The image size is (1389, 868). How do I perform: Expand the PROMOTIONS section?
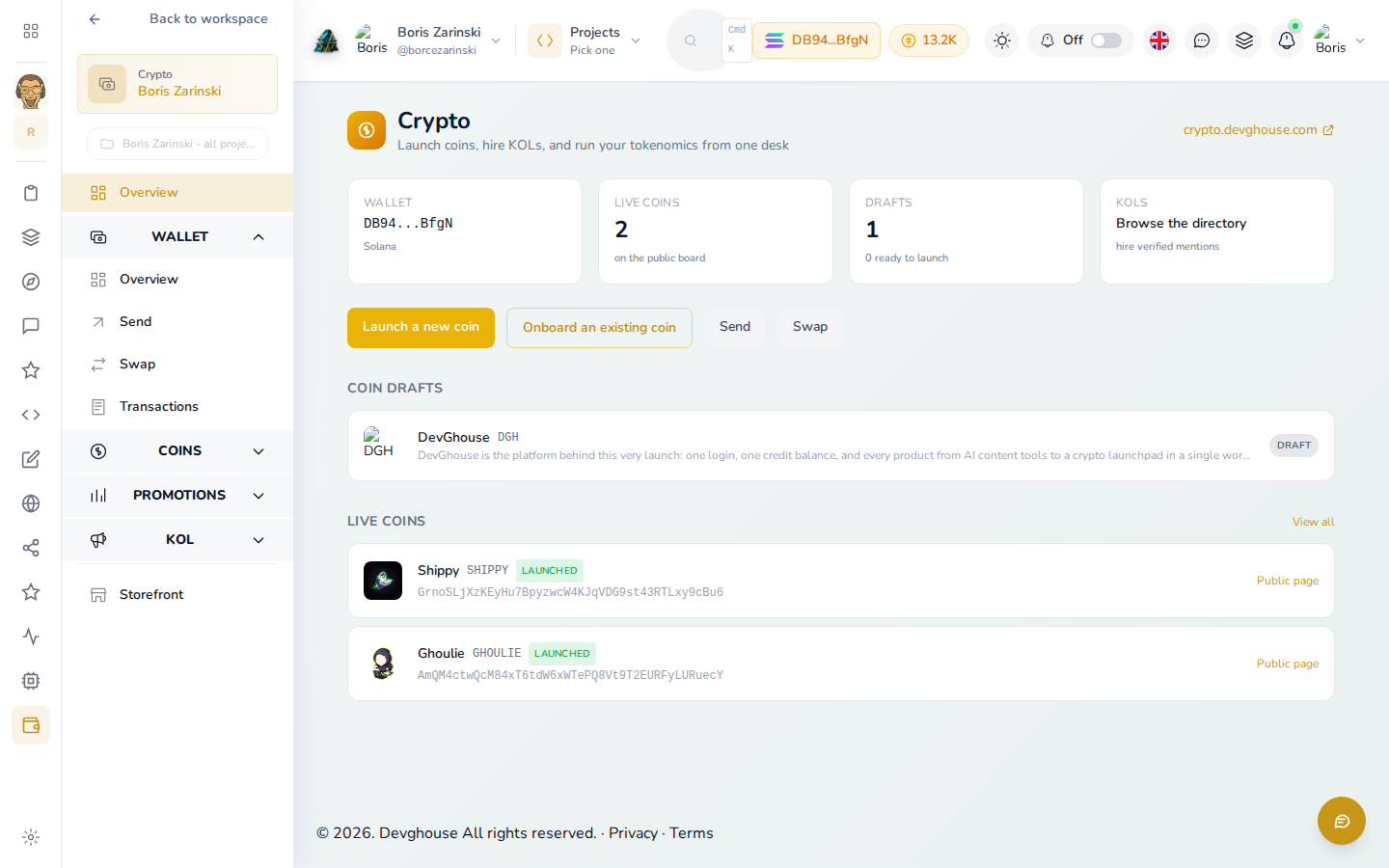click(x=177, y=496)
